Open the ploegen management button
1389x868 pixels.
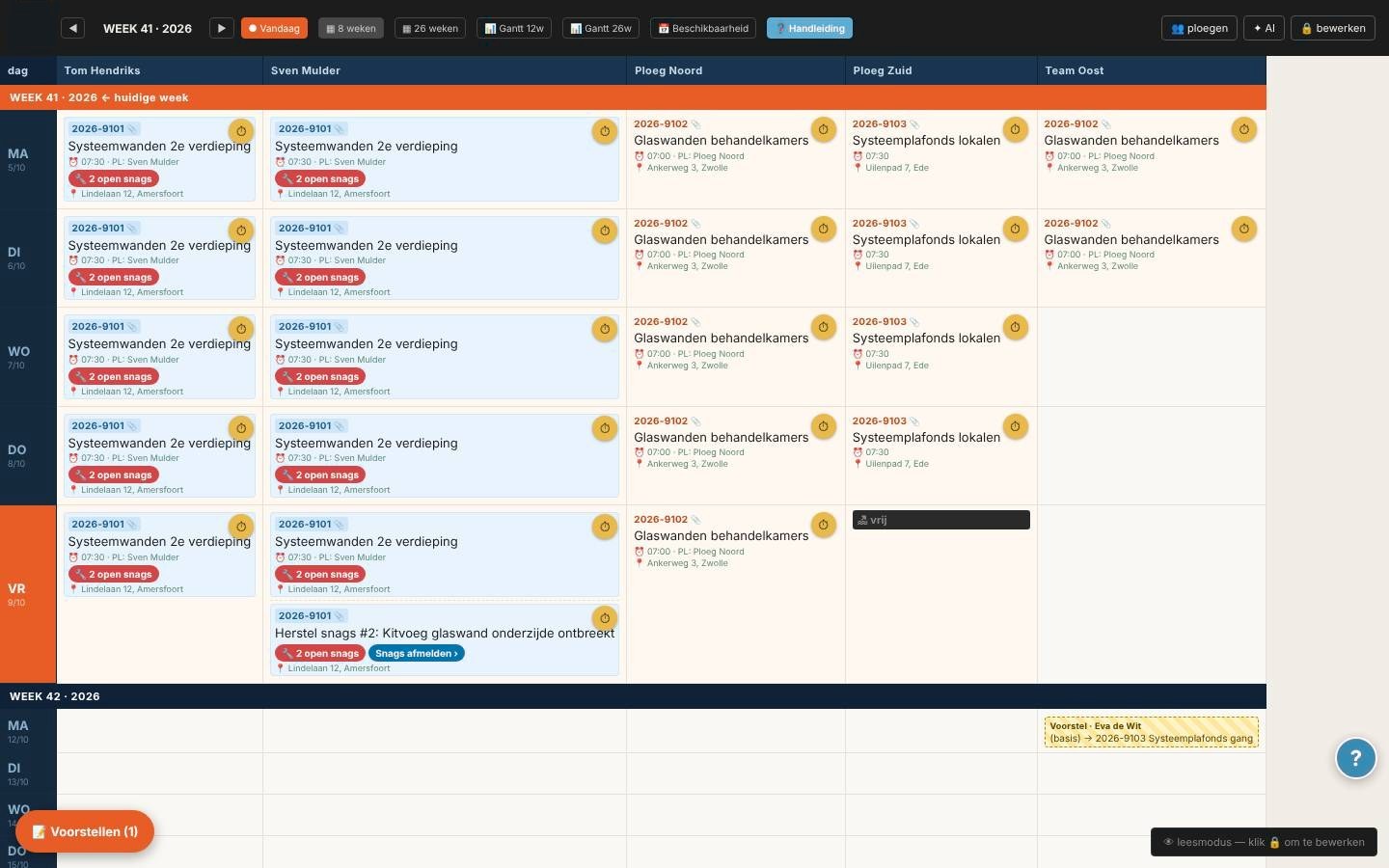[x=1199, y=28]
